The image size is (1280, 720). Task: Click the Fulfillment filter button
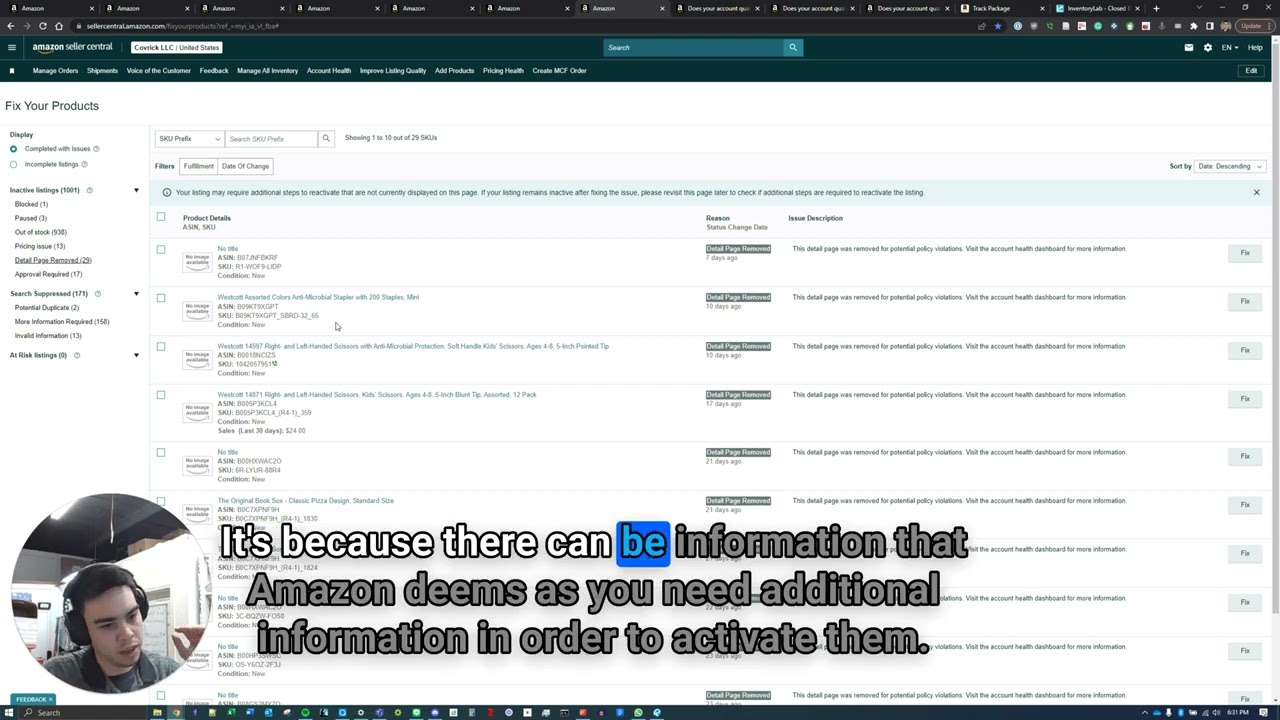click(198, 166)
